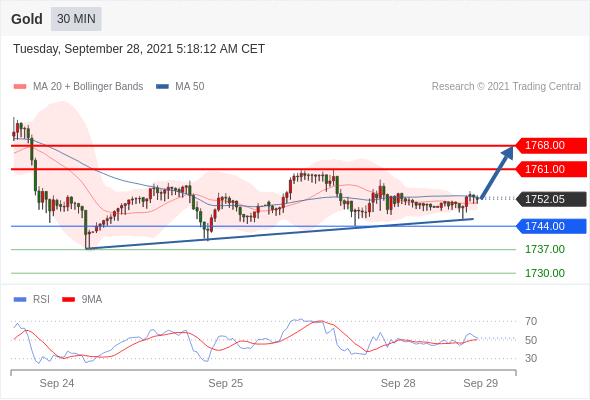Click the RSI 70 level label
Viewport: 590px width, 400px height.
click(531, 321)
